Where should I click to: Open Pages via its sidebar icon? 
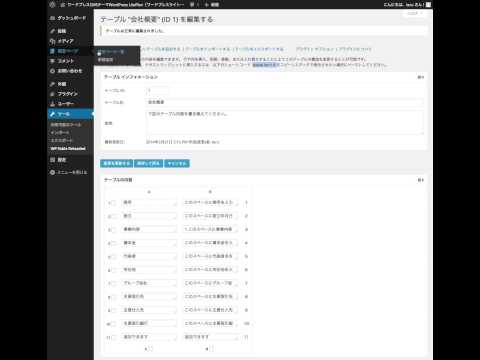52,51
